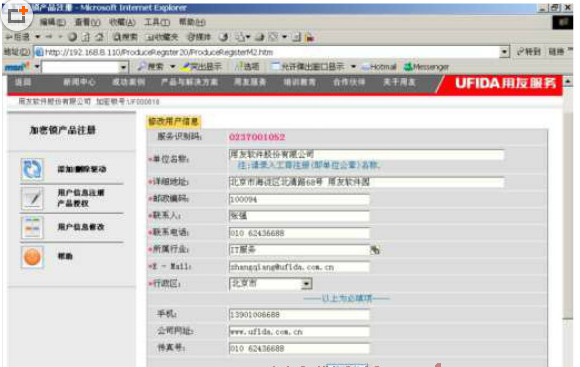The image size is (580, 367).
Task: Click the 单位名称 company name input field
Action: pyautogui.click(x=366, y=154)
